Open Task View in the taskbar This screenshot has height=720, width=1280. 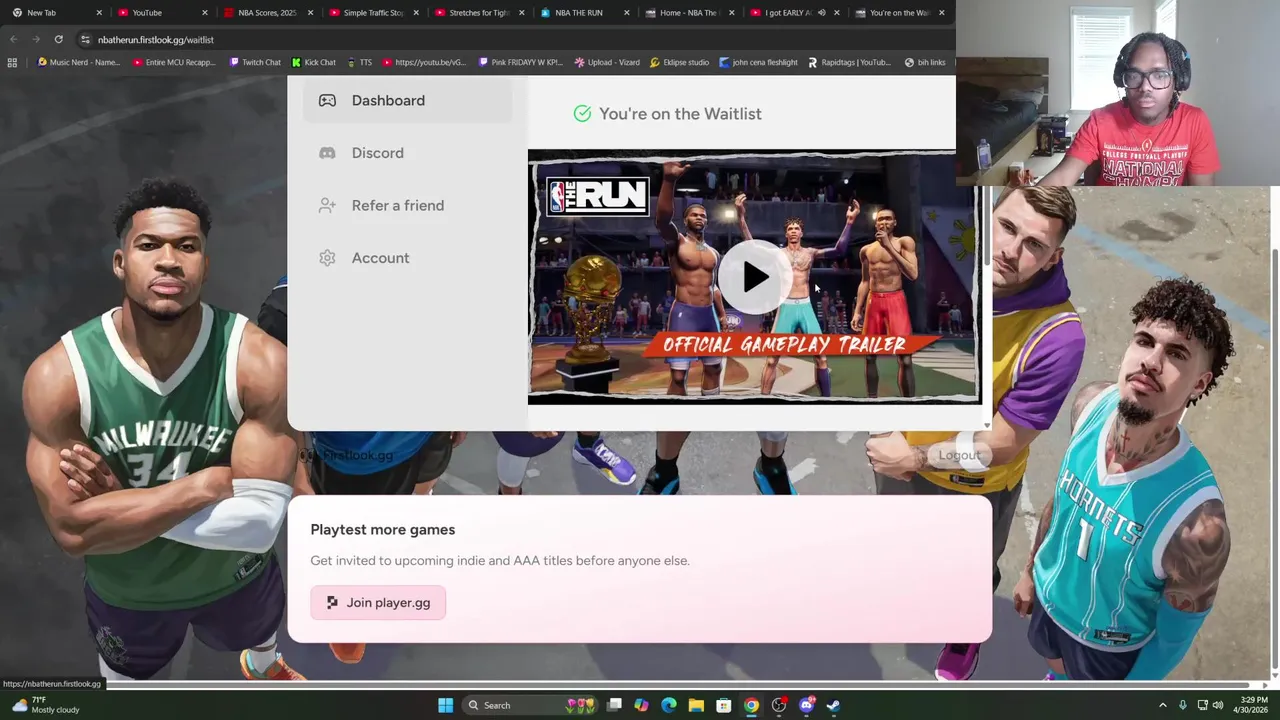(614, 705)
